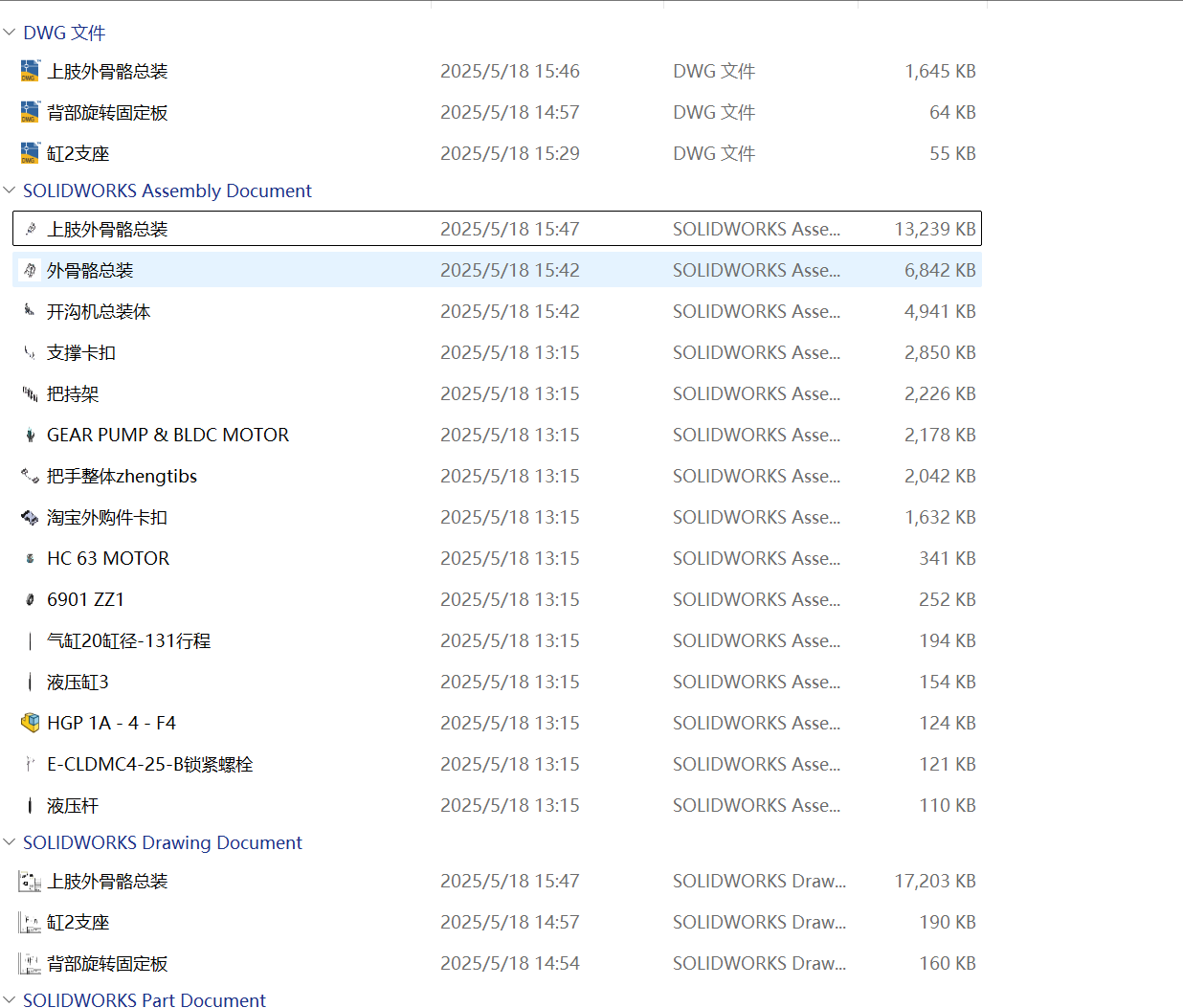Click the assembly icon of 上肢外骨骼总装 (13,239 KB)
The width and height of the screenshot is (1183, 1008).
click(x=30, y=229)
